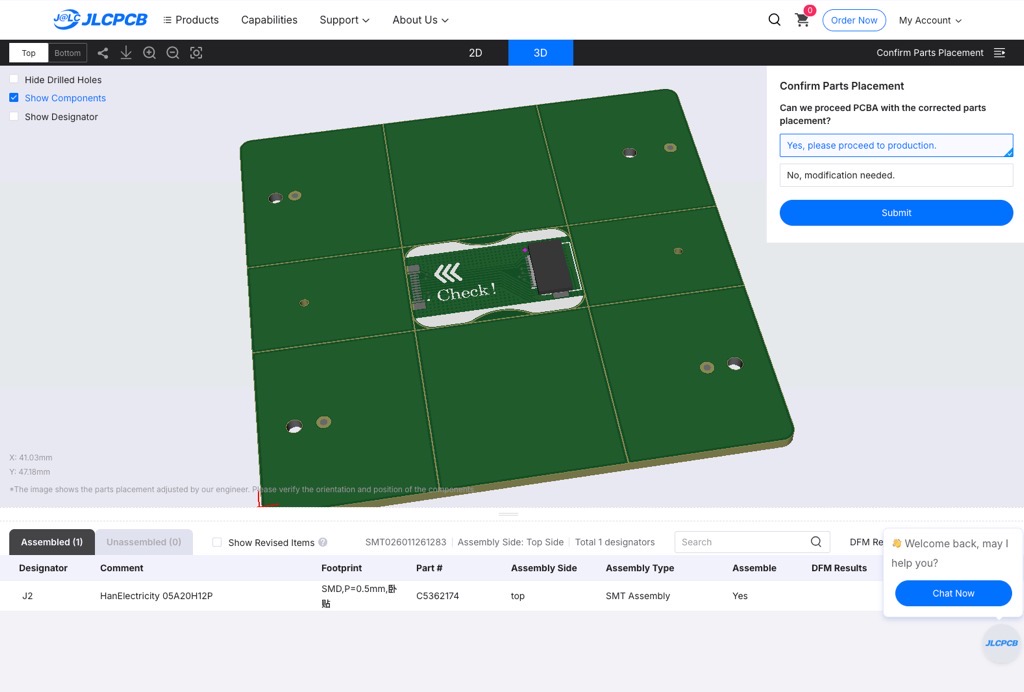Click the download icon in viewer toolbar

coord(126,53)
